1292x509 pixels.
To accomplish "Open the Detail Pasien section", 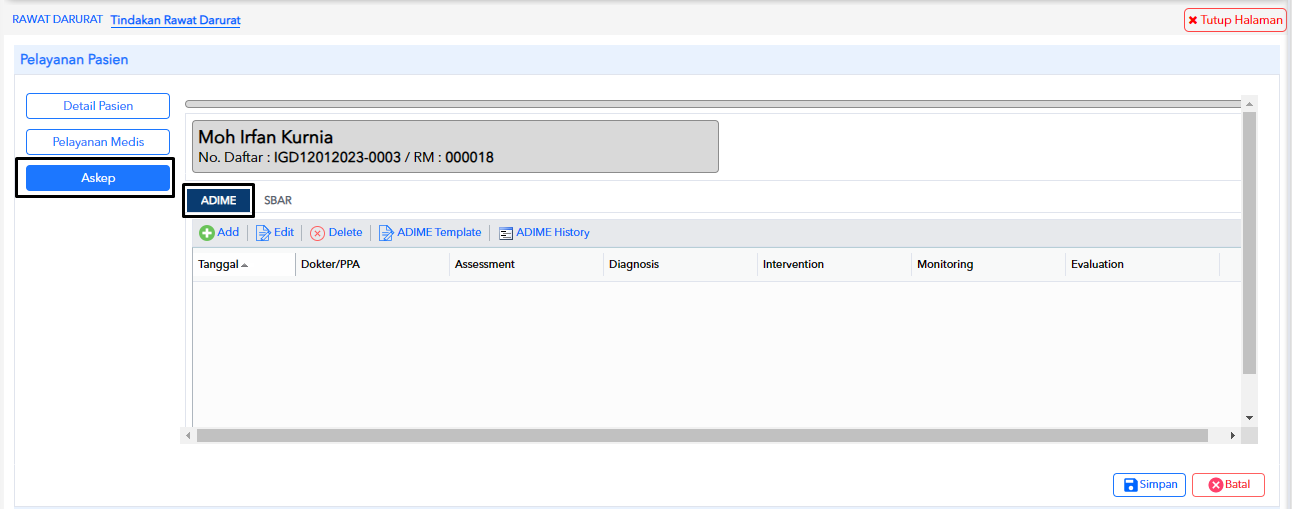I will point(98,106).
